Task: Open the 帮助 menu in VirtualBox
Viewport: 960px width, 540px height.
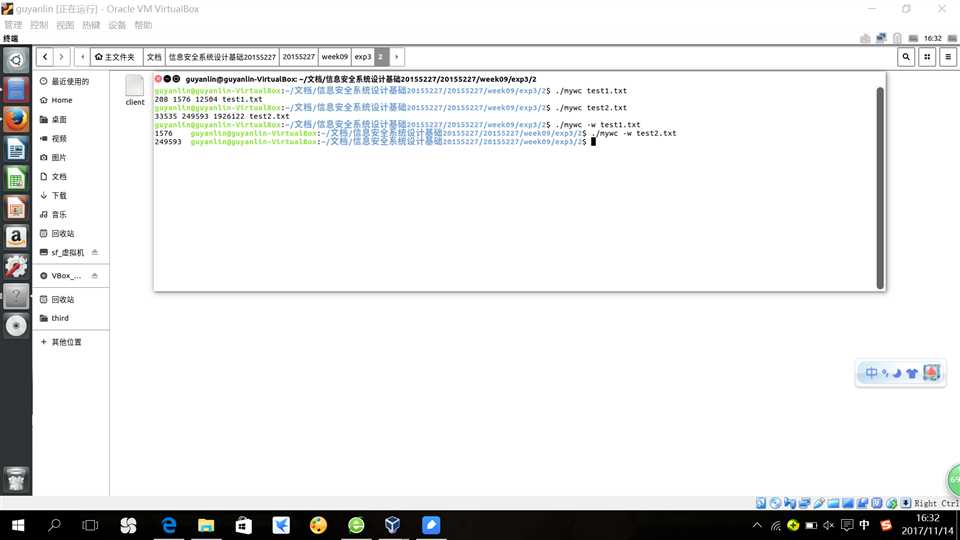Action: click(x=143, y=25)
